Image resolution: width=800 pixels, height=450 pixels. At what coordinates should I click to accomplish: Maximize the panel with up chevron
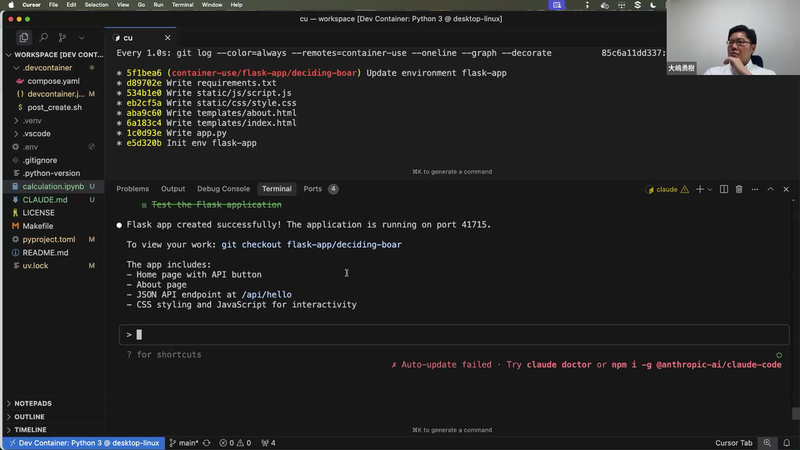770,189
